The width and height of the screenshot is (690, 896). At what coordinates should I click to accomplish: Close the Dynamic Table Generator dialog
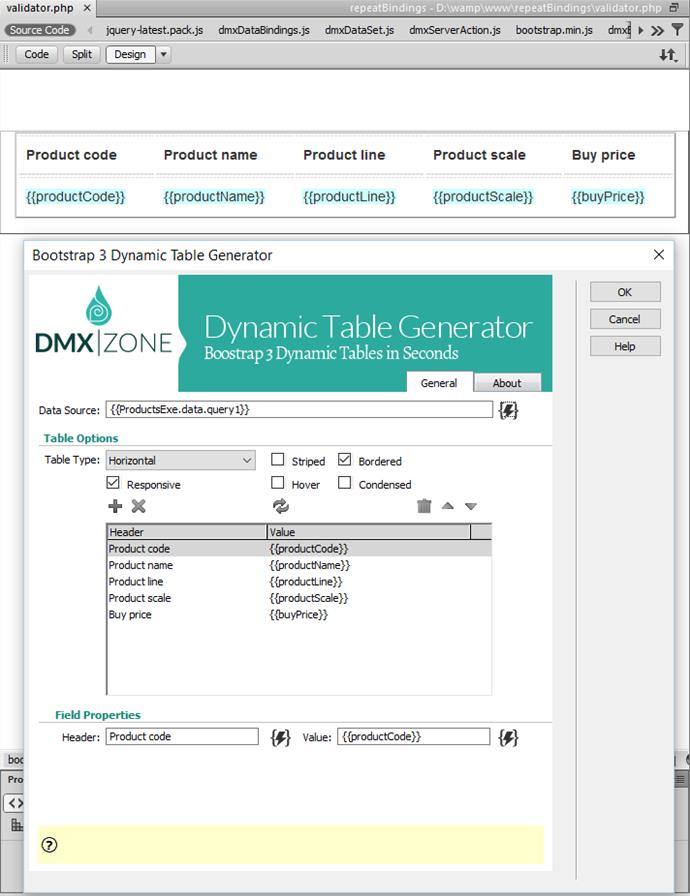point(659,254)
